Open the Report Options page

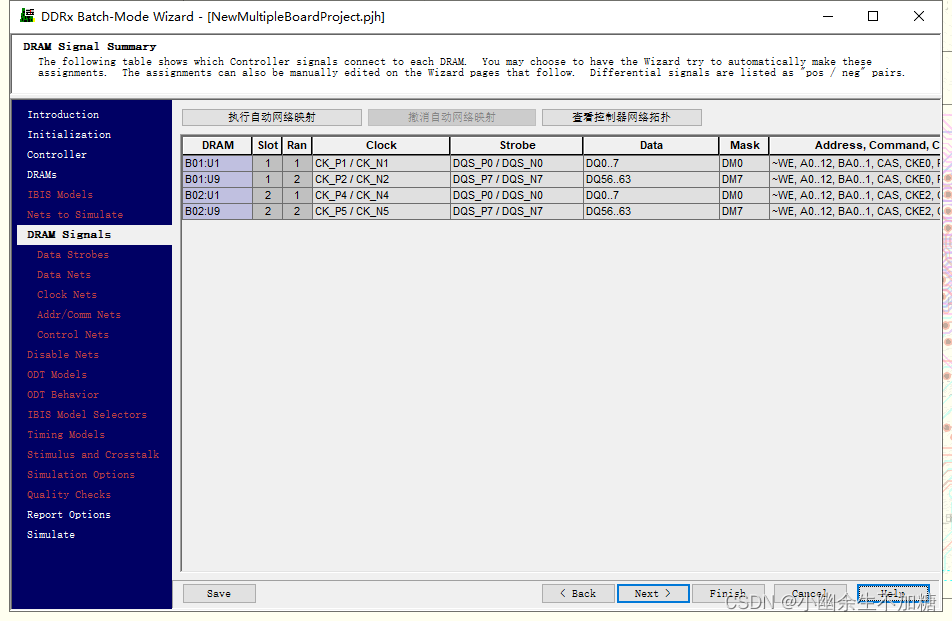pyautogui.click(x=69, y=515)
